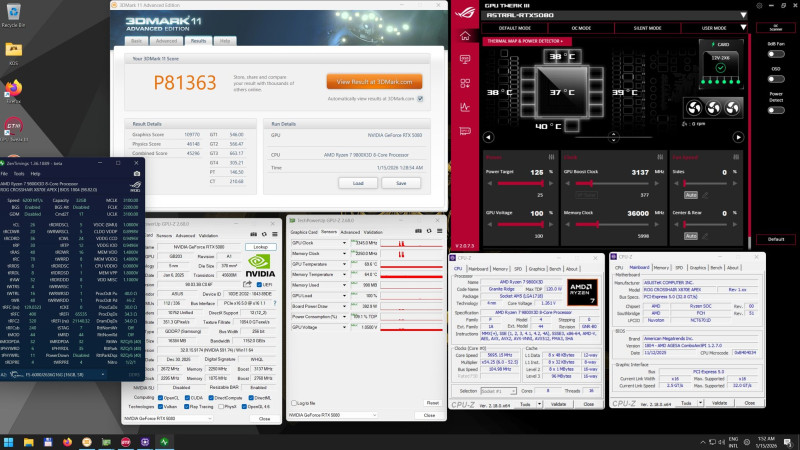Toggle automatically view results at 3DMark.com checkbox

pyautogui.click(x=420, y=99)
